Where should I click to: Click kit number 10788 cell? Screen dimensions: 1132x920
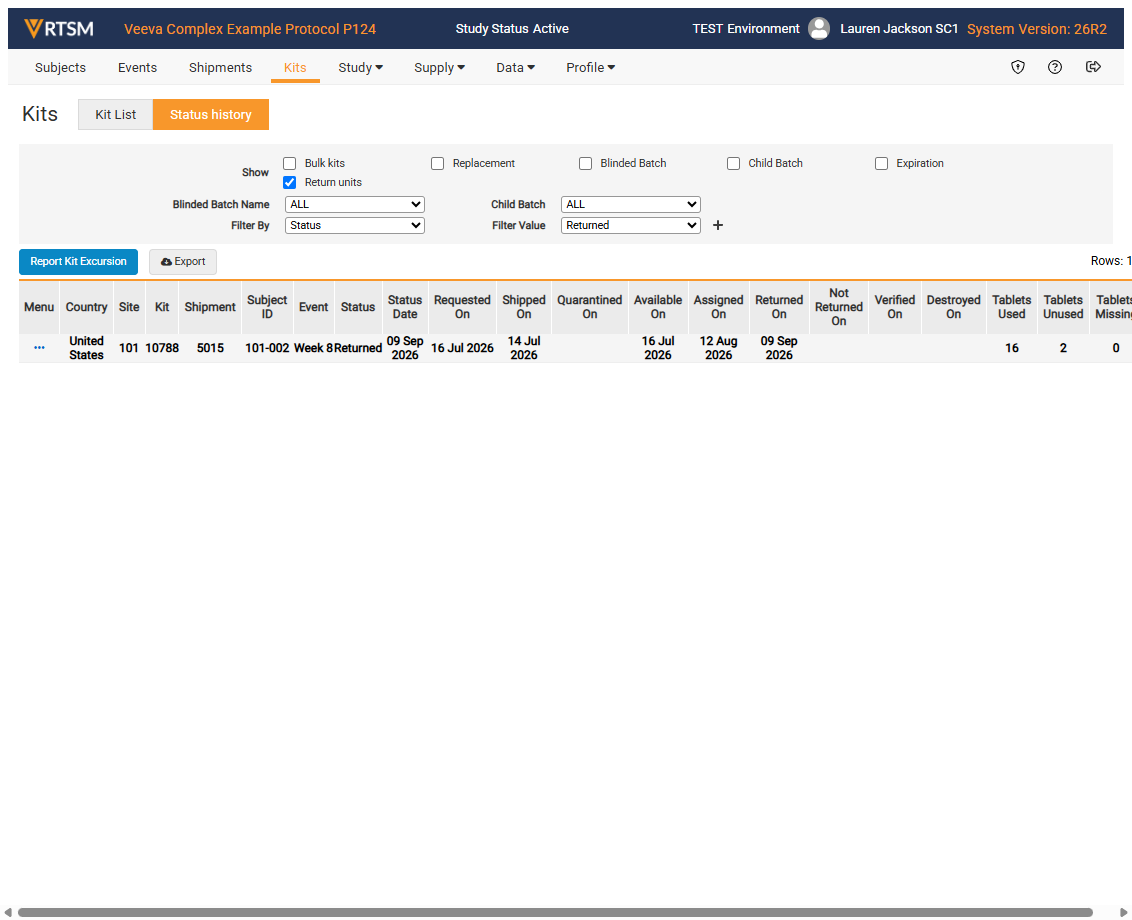[162, 348]
